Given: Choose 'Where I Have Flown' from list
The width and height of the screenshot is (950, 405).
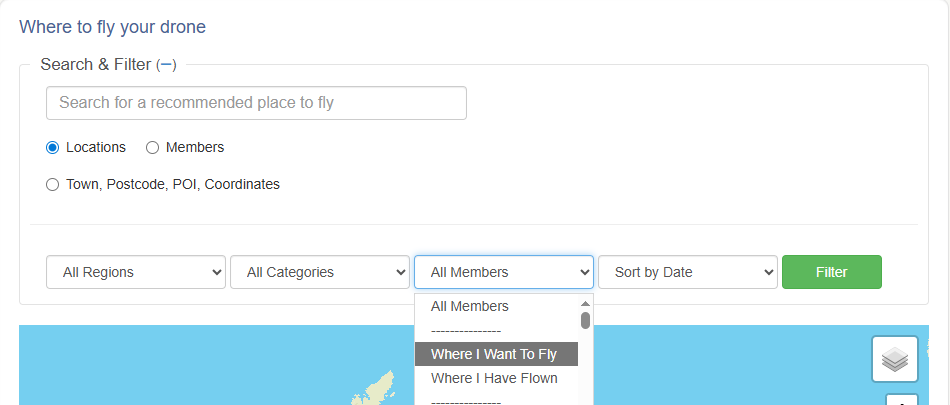Looking at the screenshot, I should 494,378.
